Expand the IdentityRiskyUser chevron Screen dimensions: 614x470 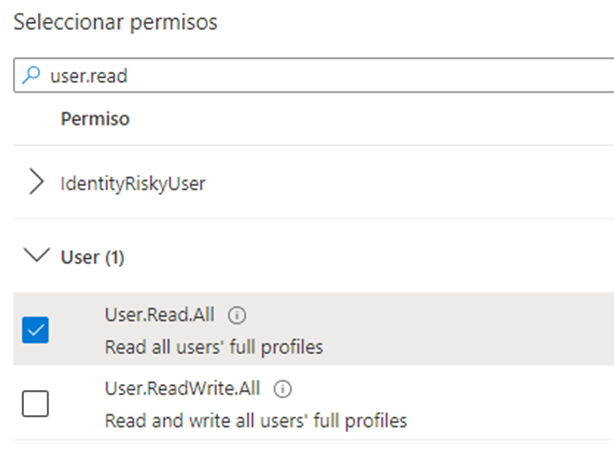pyautogui.click(x=36, y=182)
